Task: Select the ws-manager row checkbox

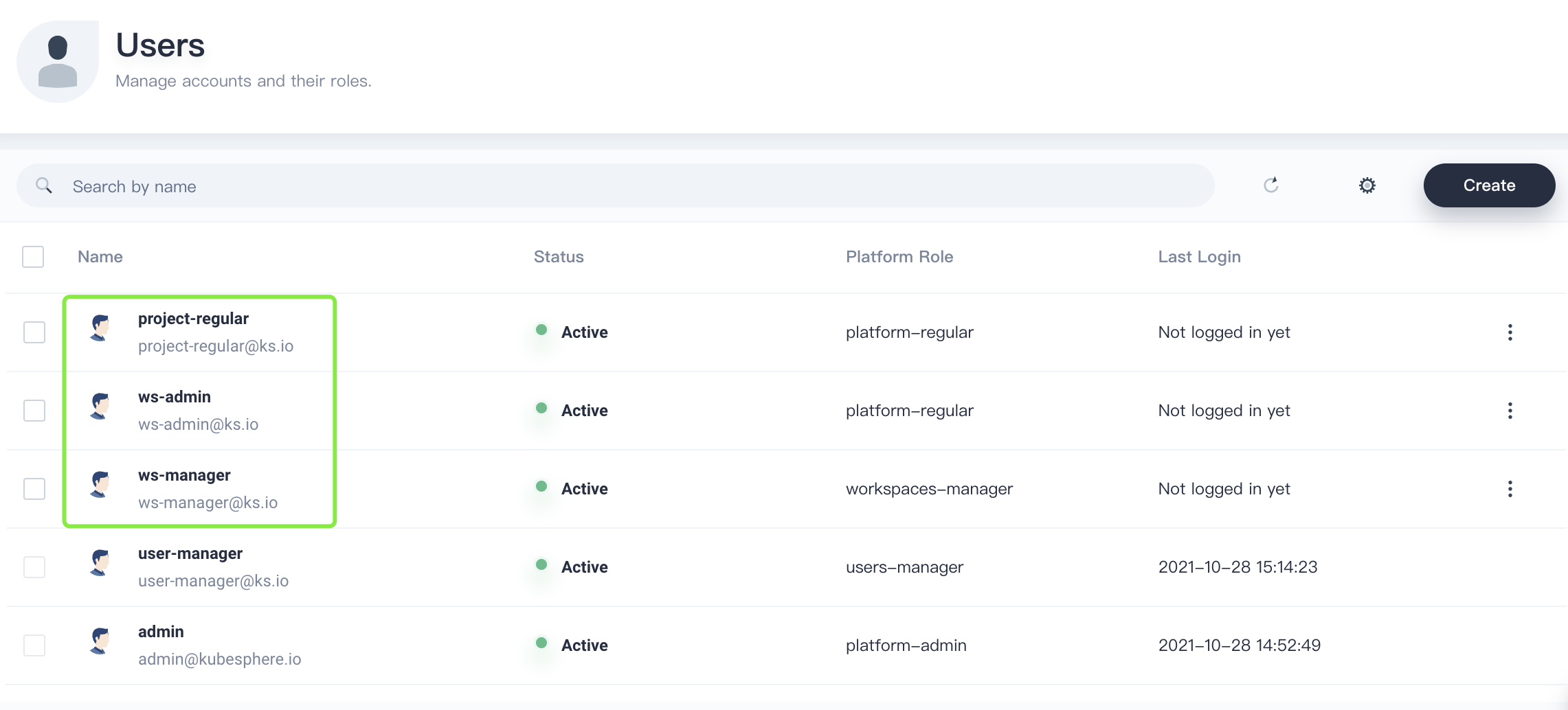Action: (x=34, y=489)
